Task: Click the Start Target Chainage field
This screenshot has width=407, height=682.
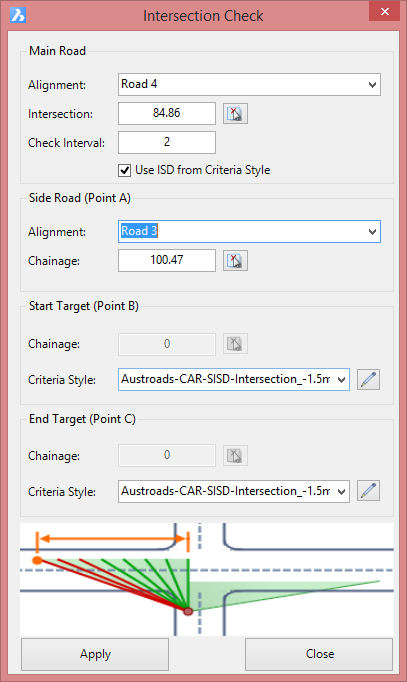Action: pyautogui.click(x=167, y=344)
